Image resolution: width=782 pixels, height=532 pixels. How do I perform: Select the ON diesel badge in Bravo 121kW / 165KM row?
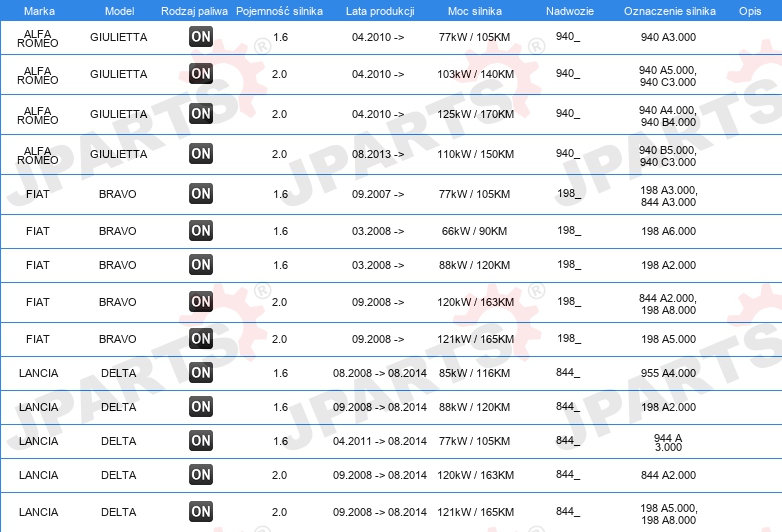click(201, 338)
